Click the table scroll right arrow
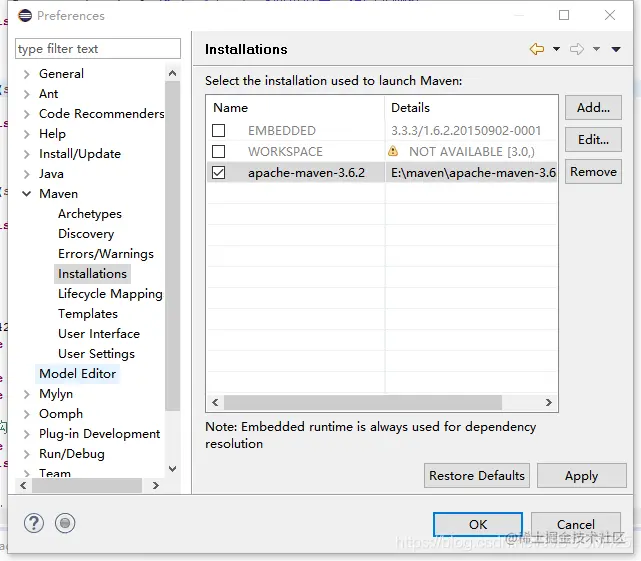641x561 pixels. click(x=549, y=402)
